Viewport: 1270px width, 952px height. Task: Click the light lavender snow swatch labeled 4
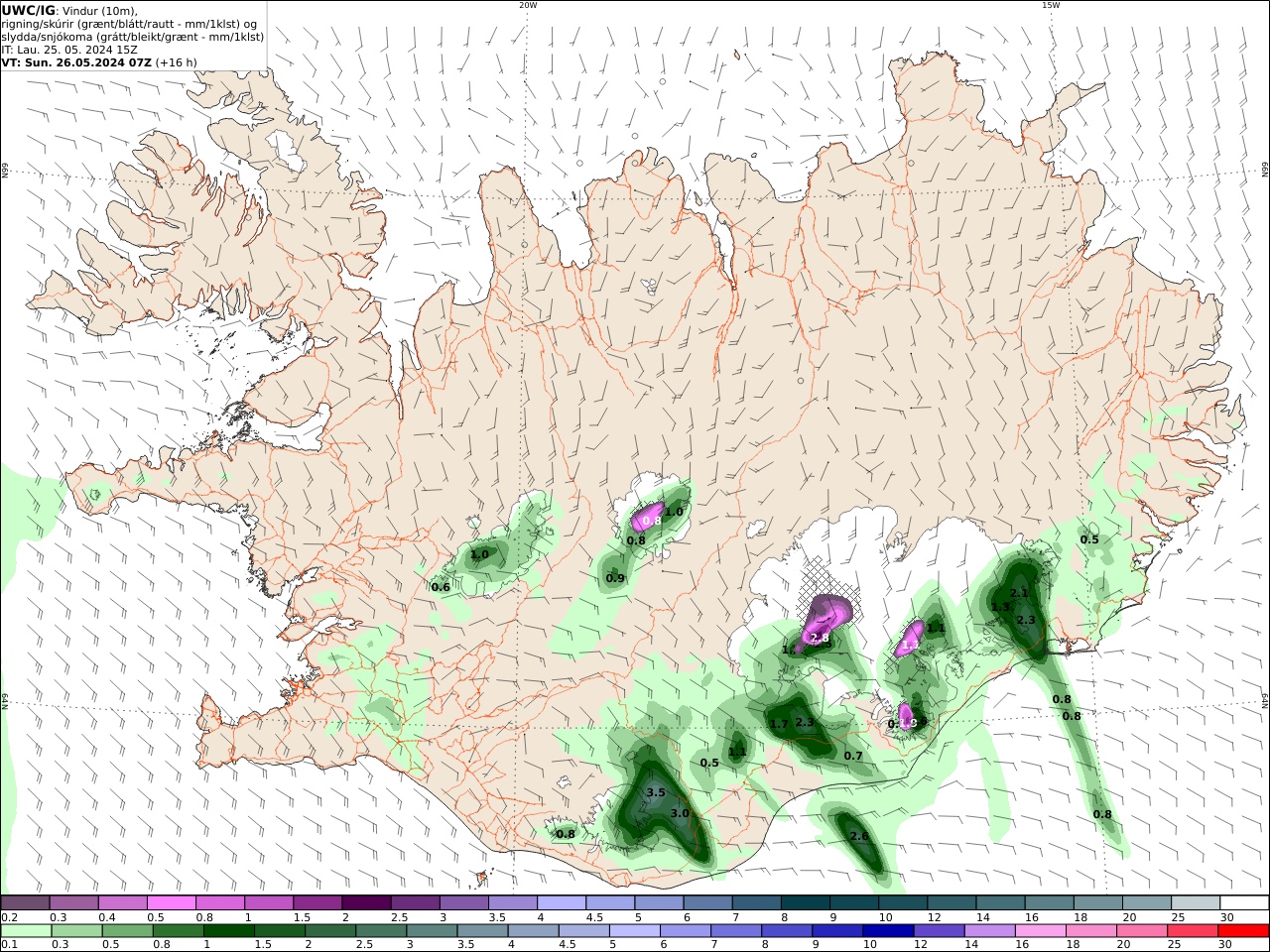coord(560,903)
